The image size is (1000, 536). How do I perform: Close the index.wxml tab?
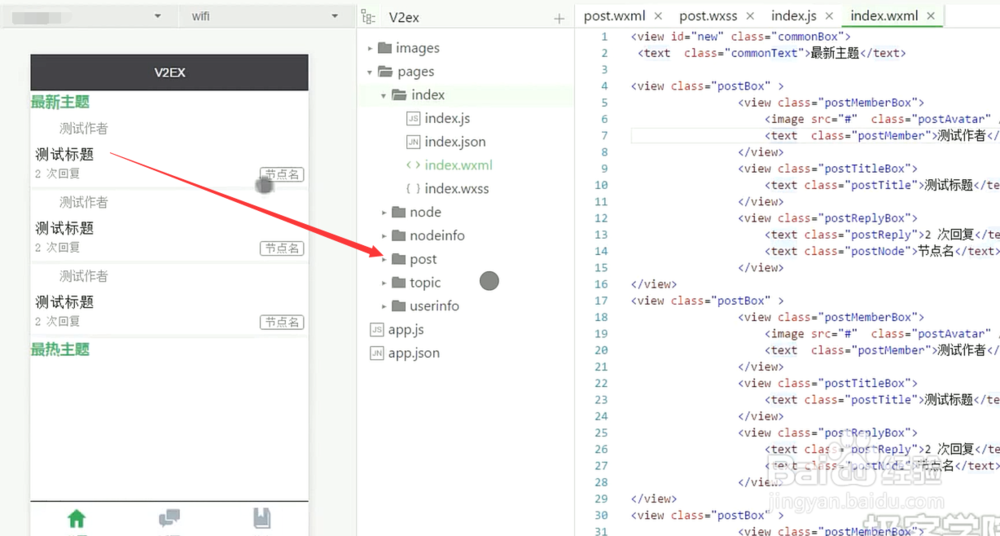(931, 16)
